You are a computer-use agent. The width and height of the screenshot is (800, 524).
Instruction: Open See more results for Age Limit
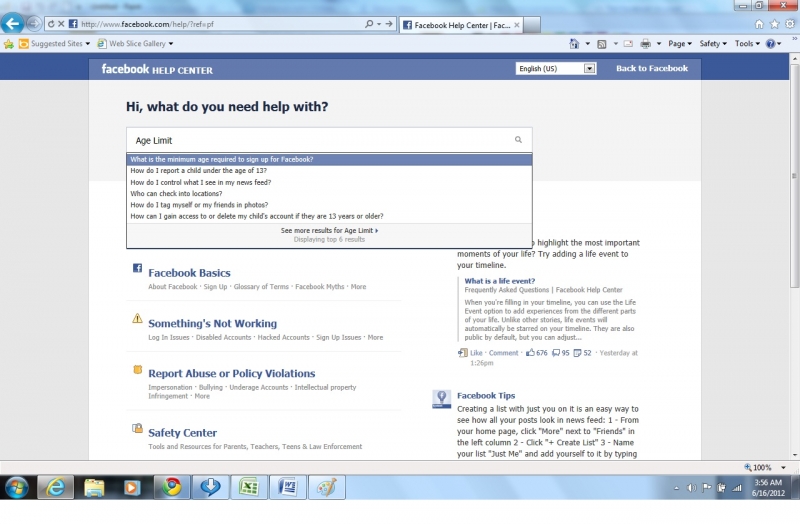[329, 230]
